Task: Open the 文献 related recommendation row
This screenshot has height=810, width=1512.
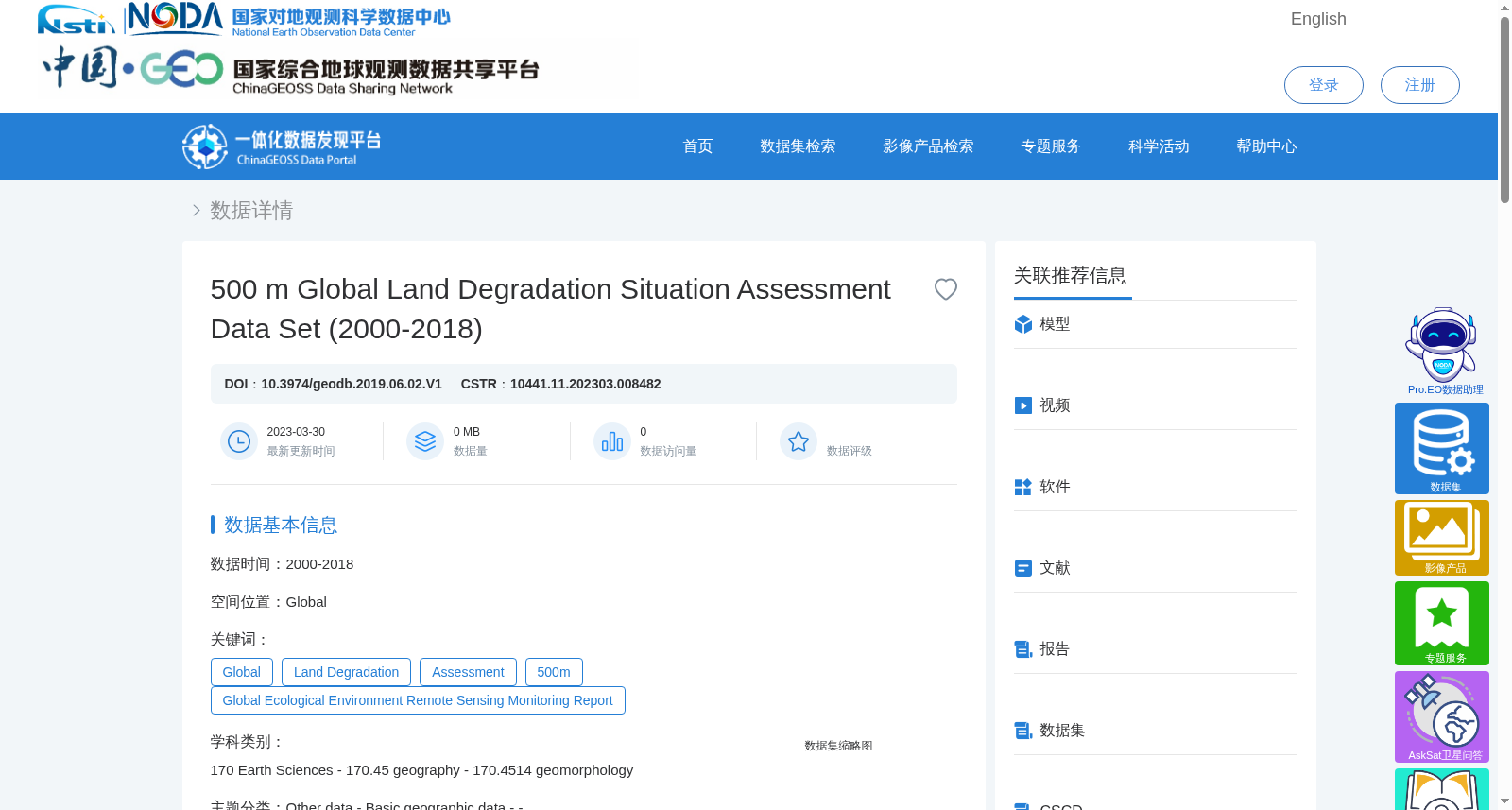Action: 1155,568
